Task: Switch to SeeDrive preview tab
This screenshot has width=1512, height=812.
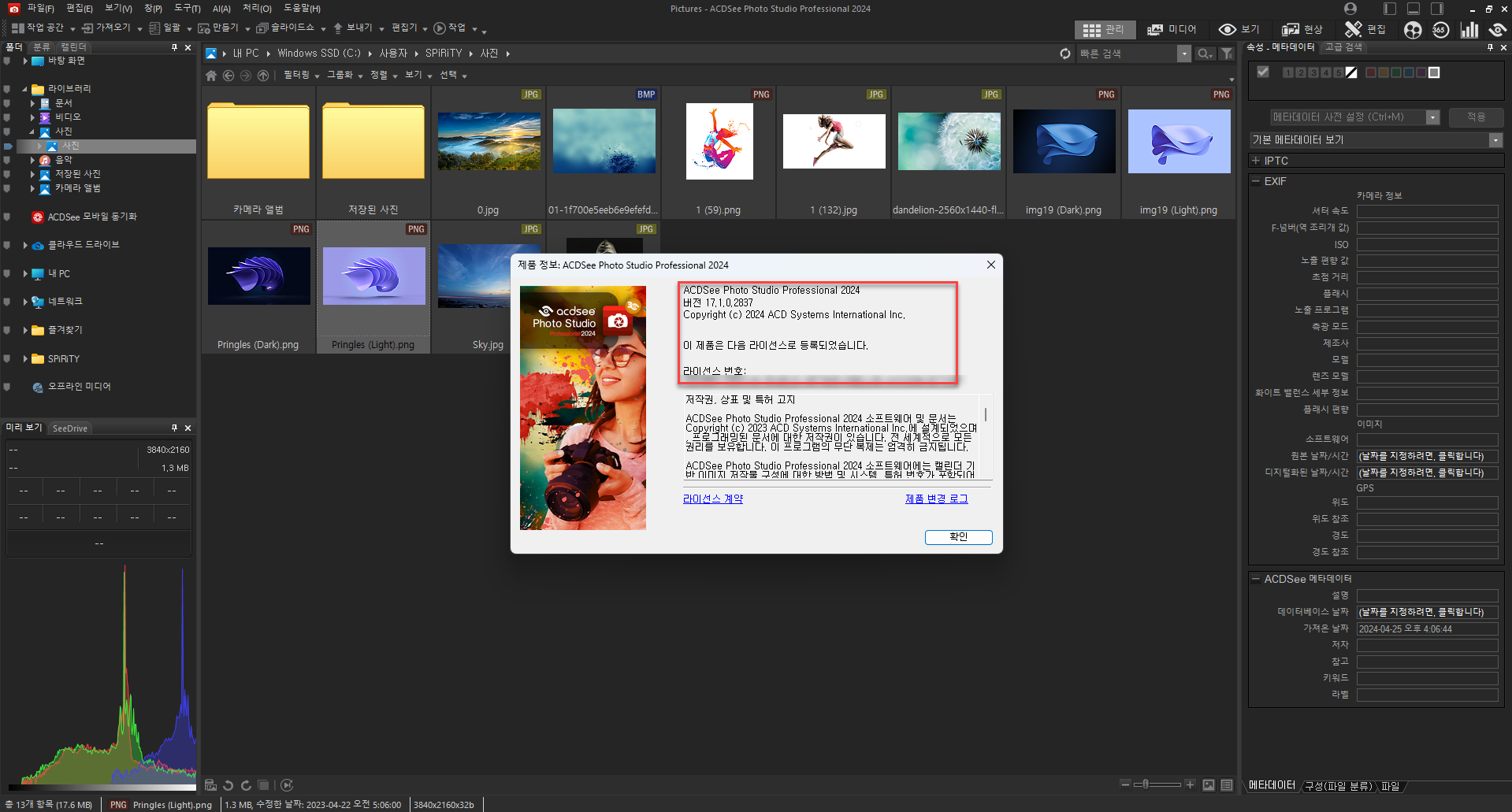Action: pos(69,428)
